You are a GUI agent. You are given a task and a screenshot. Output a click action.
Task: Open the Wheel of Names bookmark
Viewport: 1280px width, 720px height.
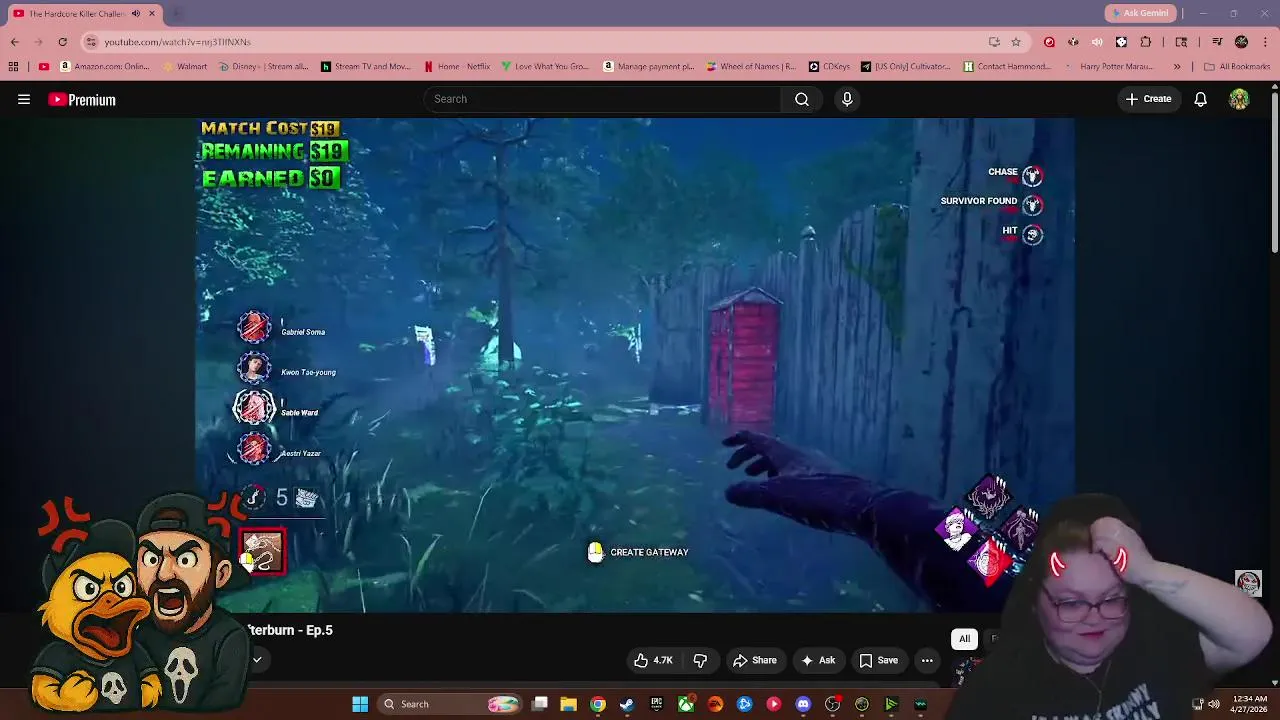(x=750, y=67)
